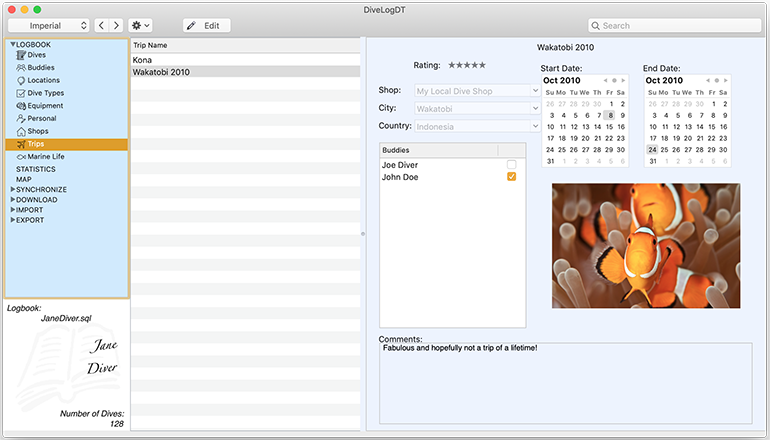Select the Trips airplane icon
Viewport: 770px width, 440px height.
tap(21, 144)
